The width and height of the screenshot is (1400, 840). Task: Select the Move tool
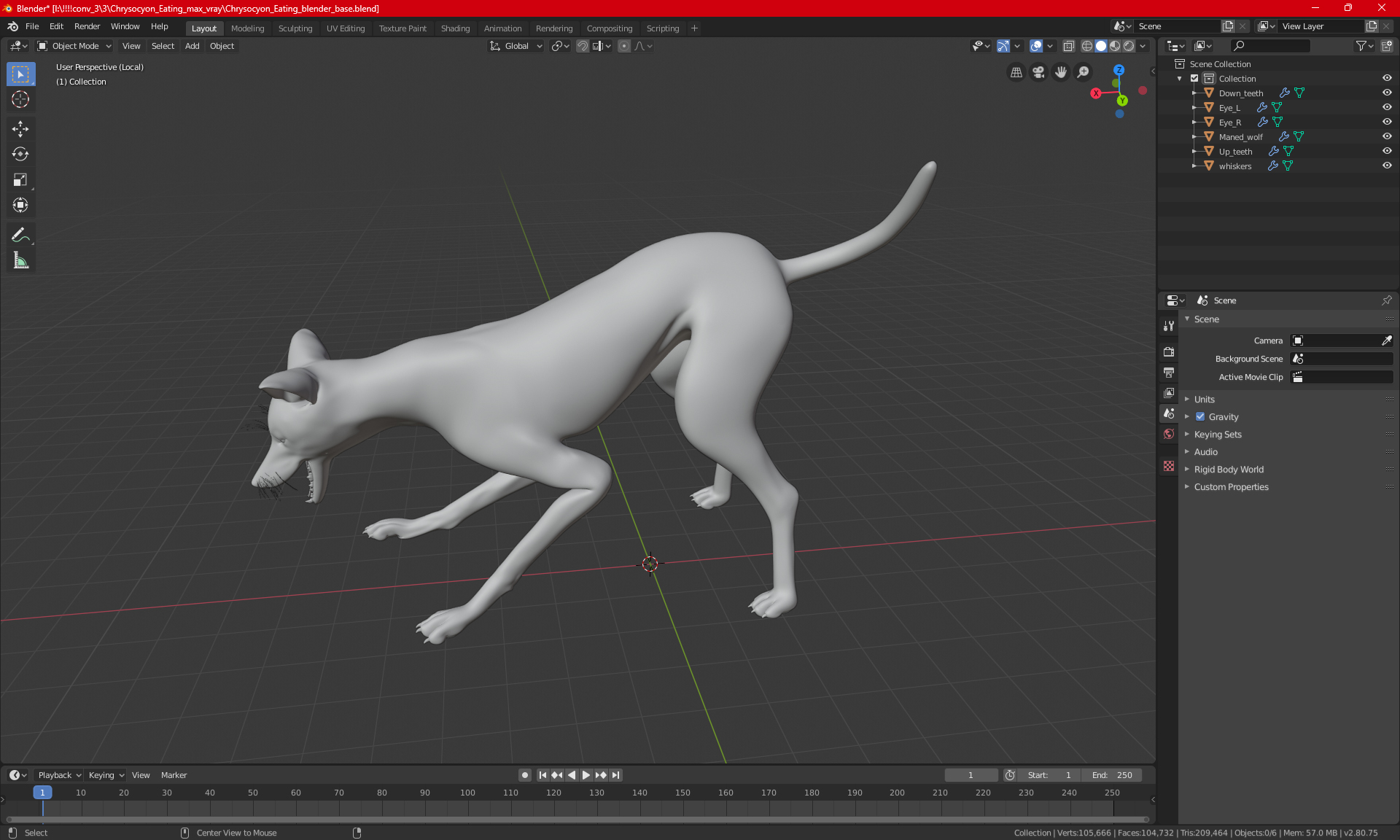click(20, 129)
